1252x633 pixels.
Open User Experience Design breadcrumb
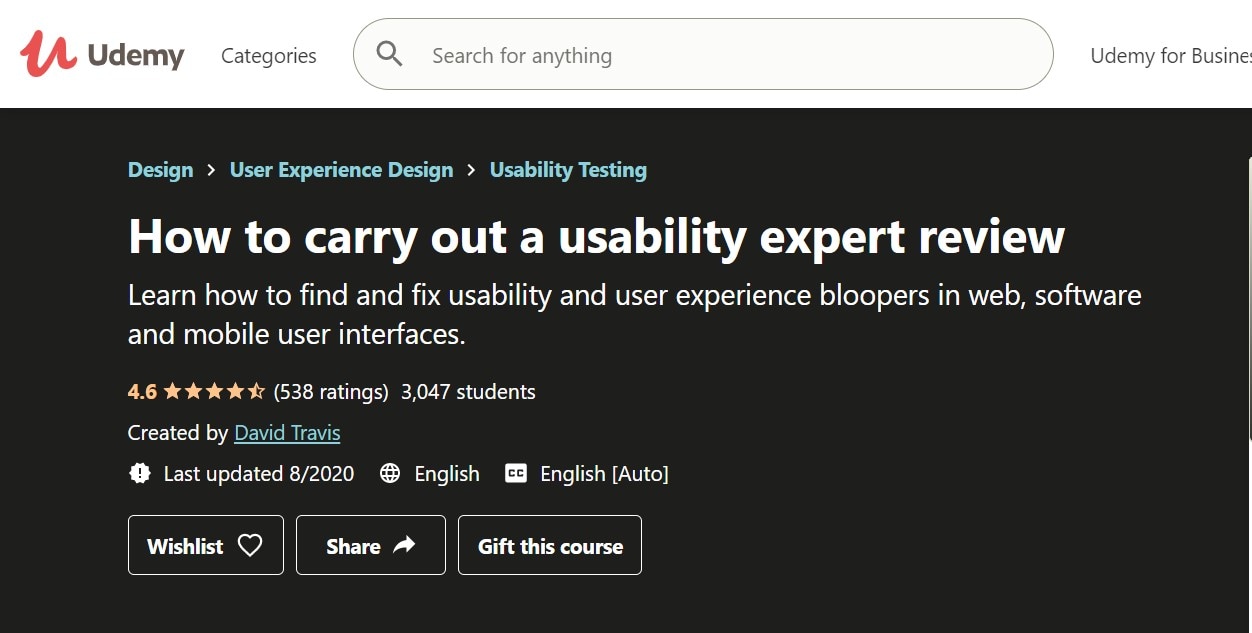[x=341, y=170]
